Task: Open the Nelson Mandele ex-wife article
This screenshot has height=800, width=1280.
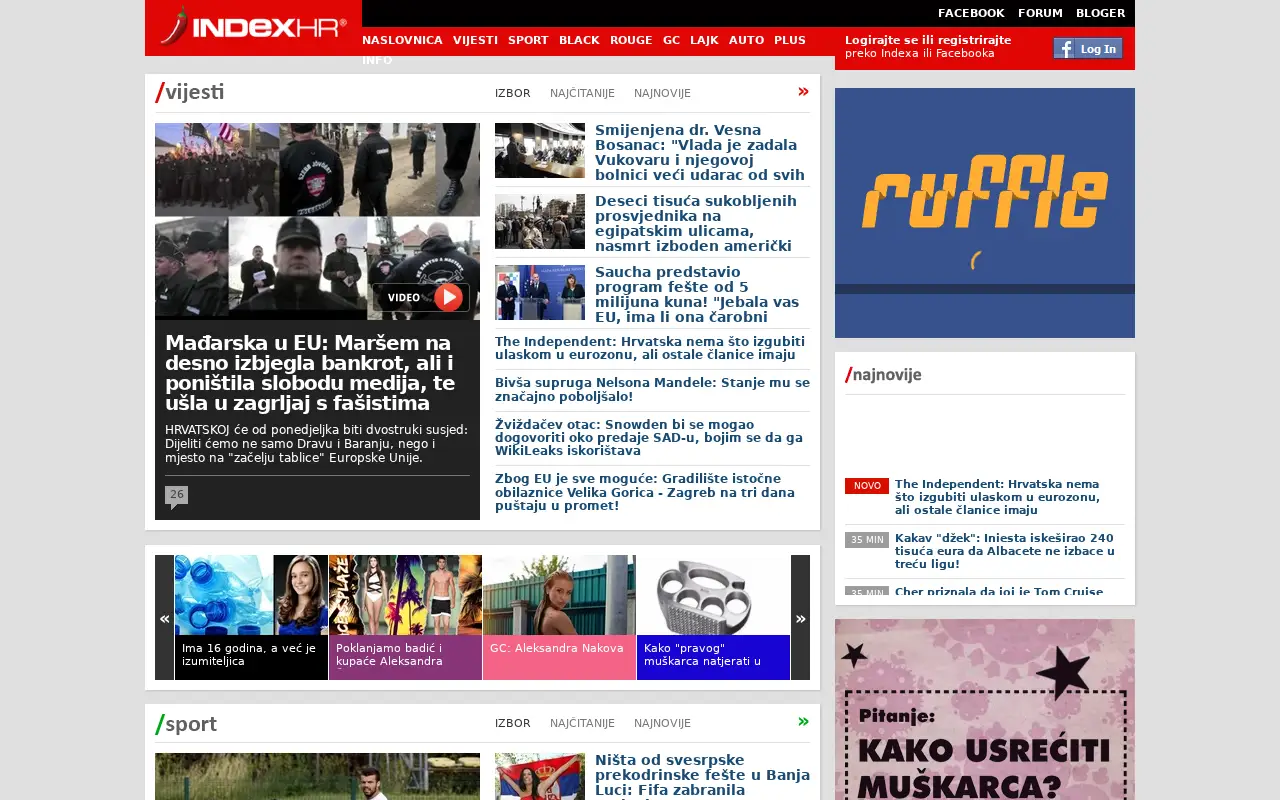Action: (652, 390)
